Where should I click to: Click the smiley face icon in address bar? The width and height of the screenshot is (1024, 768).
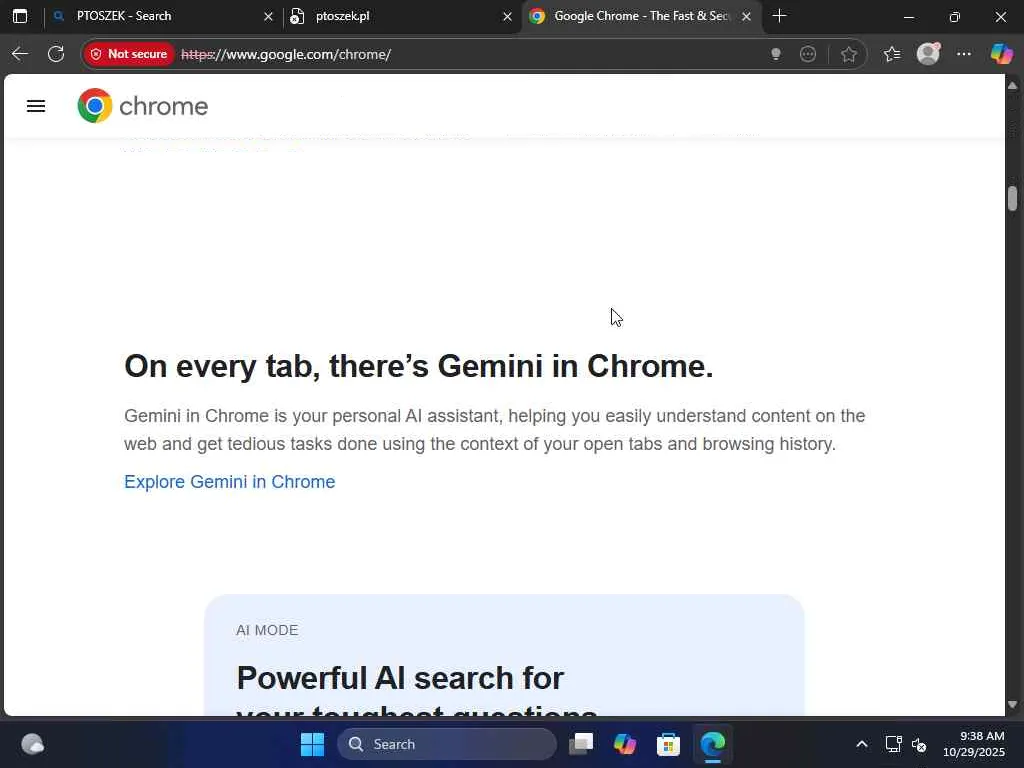808,54
